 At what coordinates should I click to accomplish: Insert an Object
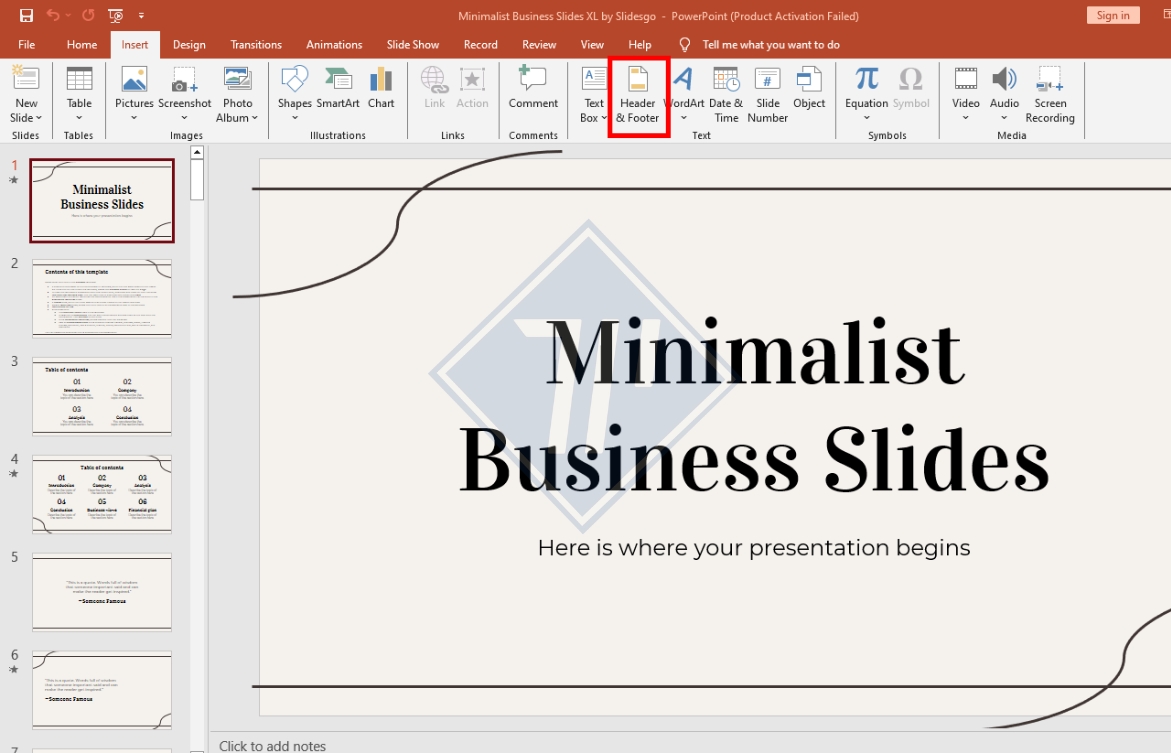click(x=810, y=90)
